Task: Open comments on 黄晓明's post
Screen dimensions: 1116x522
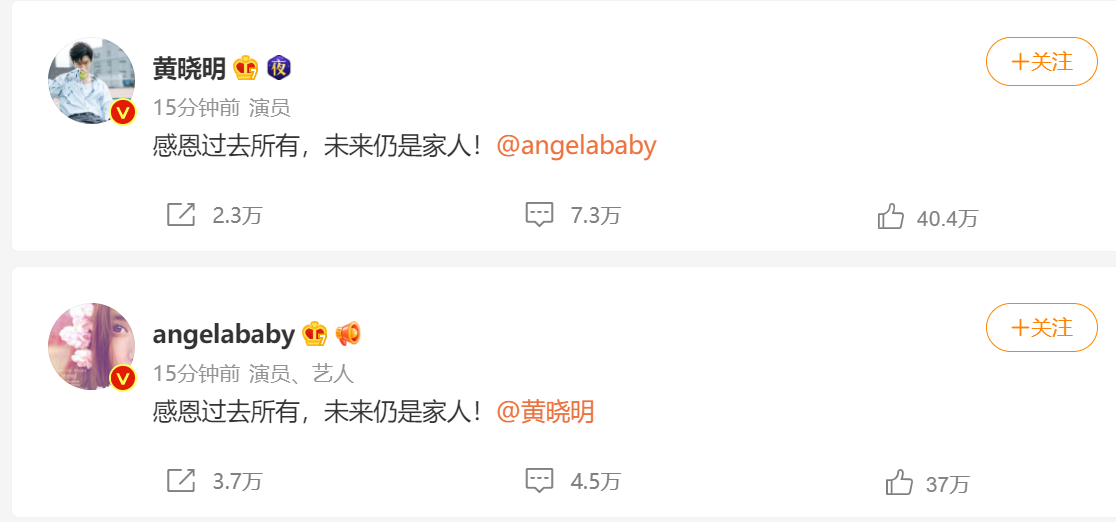Action: pyautogui.click(x=539, y=214)
